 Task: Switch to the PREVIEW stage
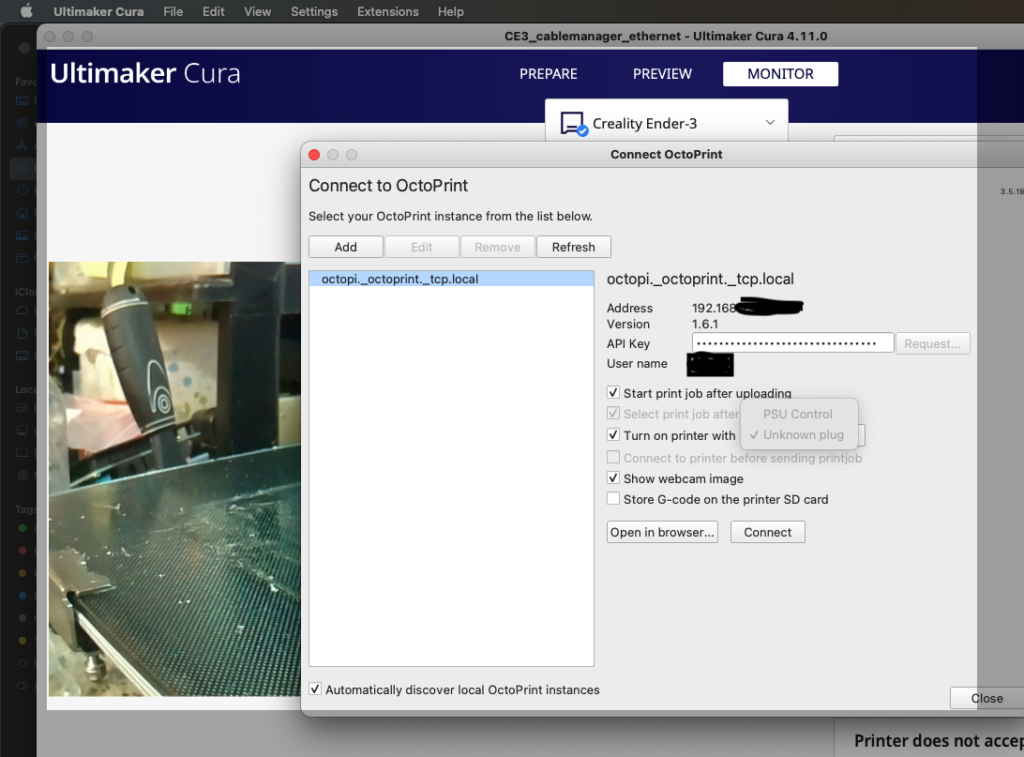662,74
